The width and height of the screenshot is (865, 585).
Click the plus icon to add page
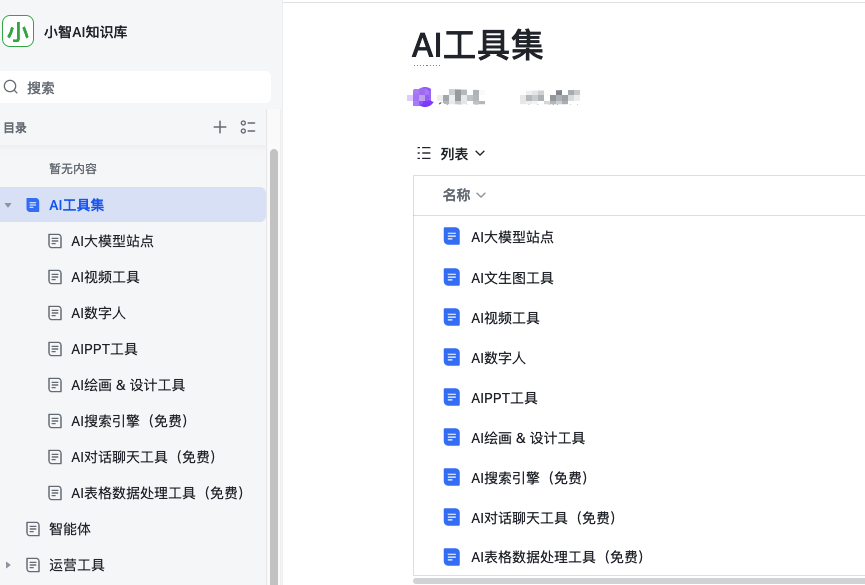pyautogui.click(x=220, y=127)
